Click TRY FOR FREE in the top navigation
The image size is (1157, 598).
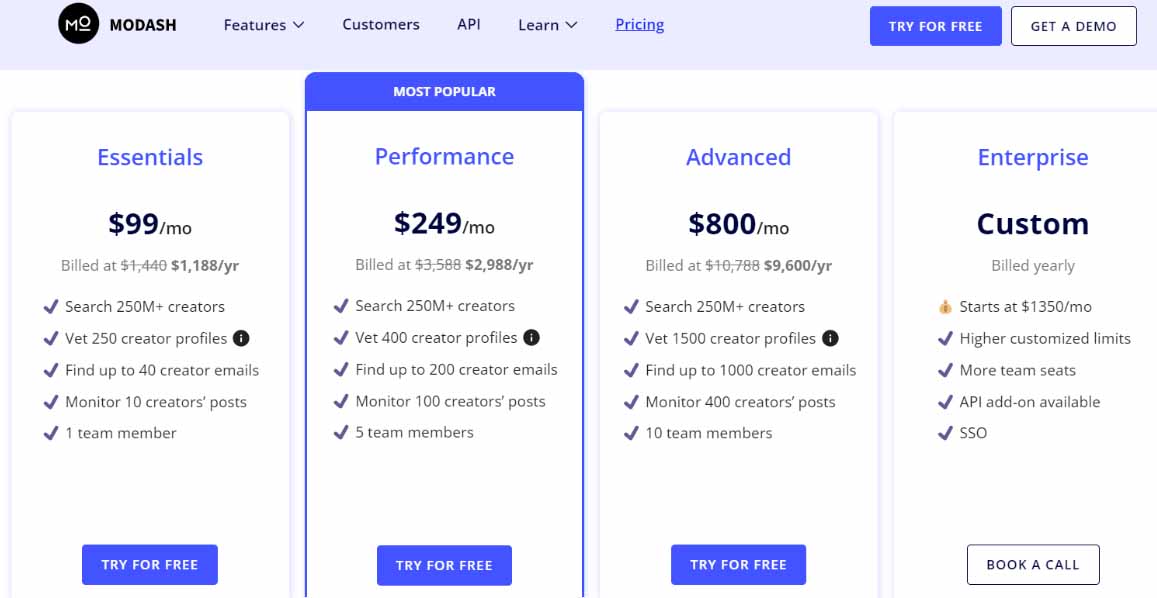tap(936, 26)
